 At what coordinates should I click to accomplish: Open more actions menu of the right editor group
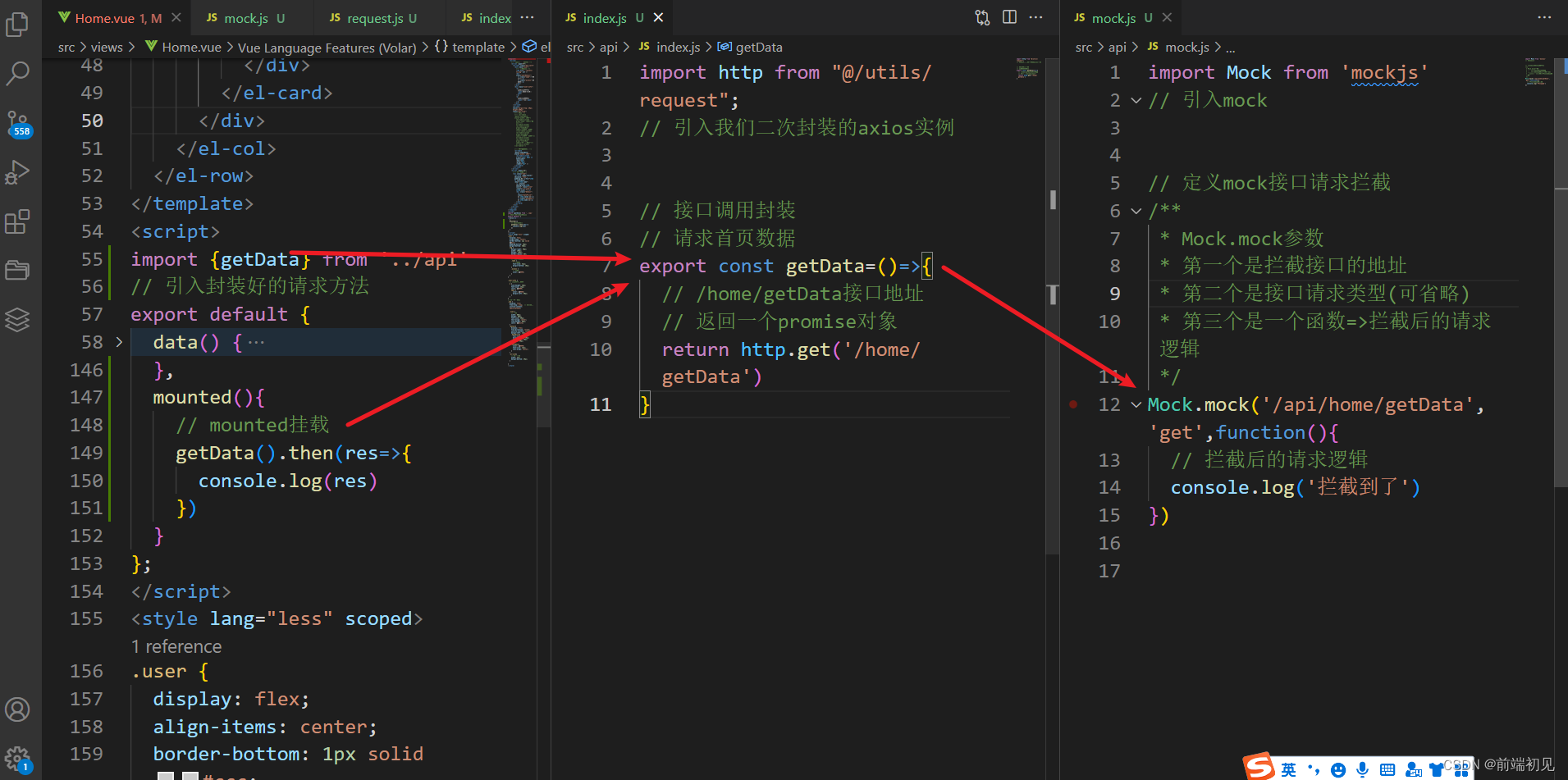[1544, 17]
